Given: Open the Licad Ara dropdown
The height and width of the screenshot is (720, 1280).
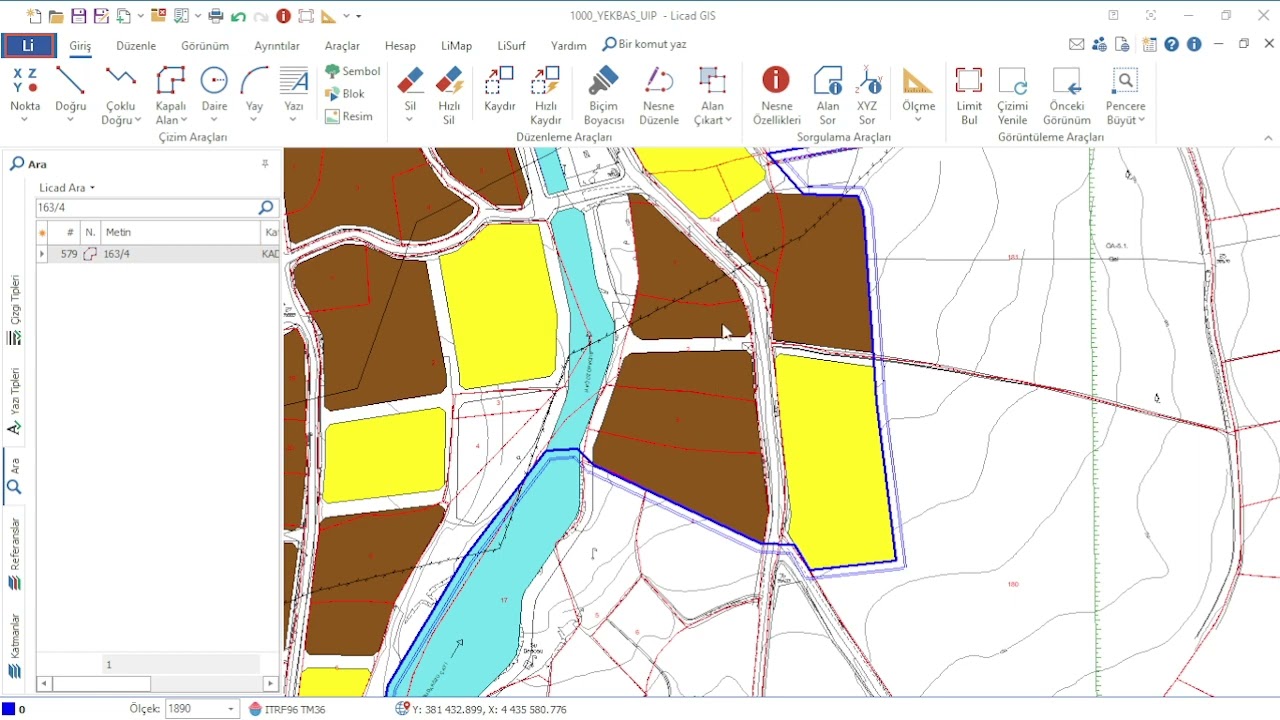Looking at the screenshot, I should click(x=67, y=187).
